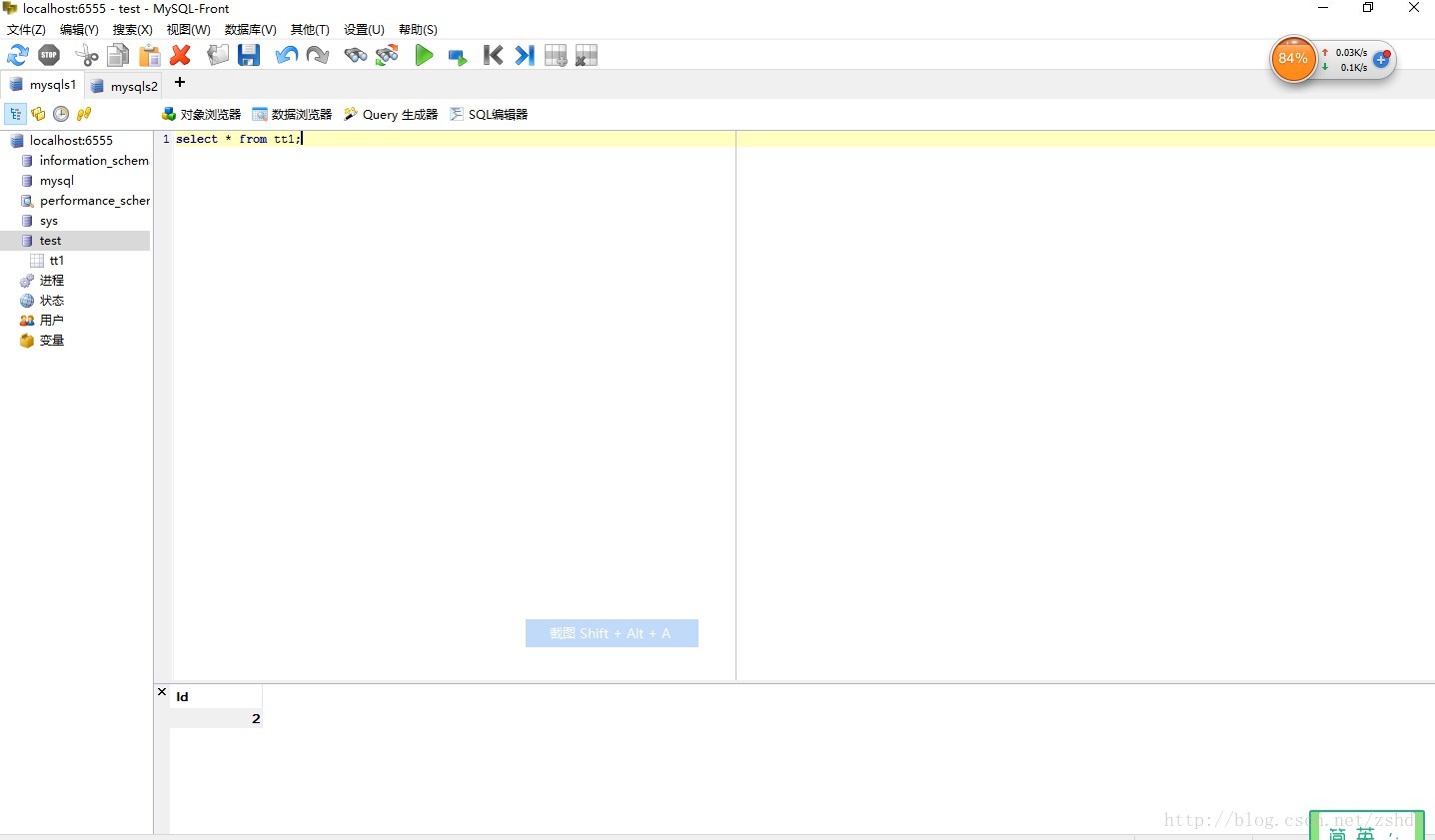Click the Refresh toolbar icon
This screenshot has height=840, width=1435.
[x=18, y=55]
